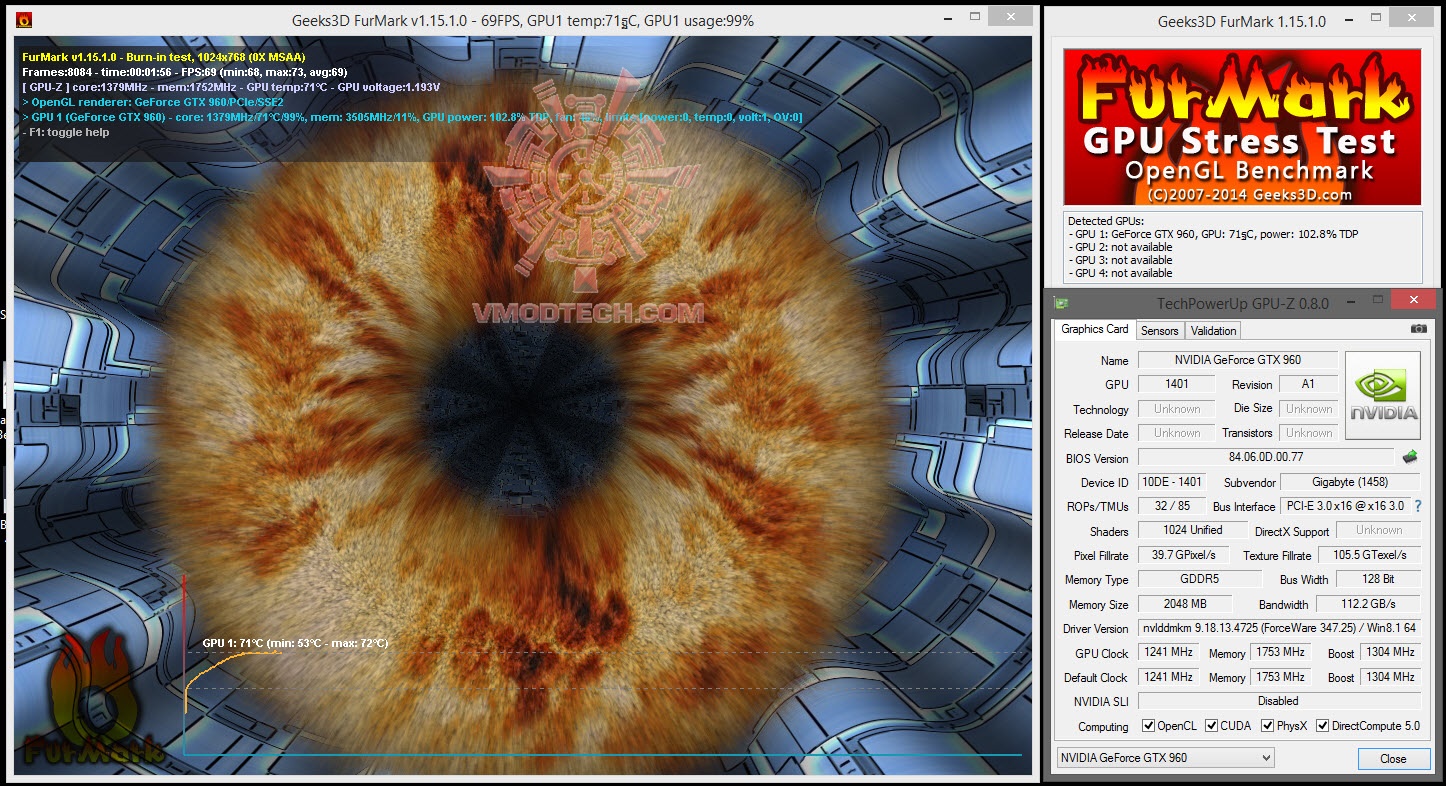
Task: Click the Memory Size field 2048 MB
Action: pyautogui.click(x=1185, y=604)
